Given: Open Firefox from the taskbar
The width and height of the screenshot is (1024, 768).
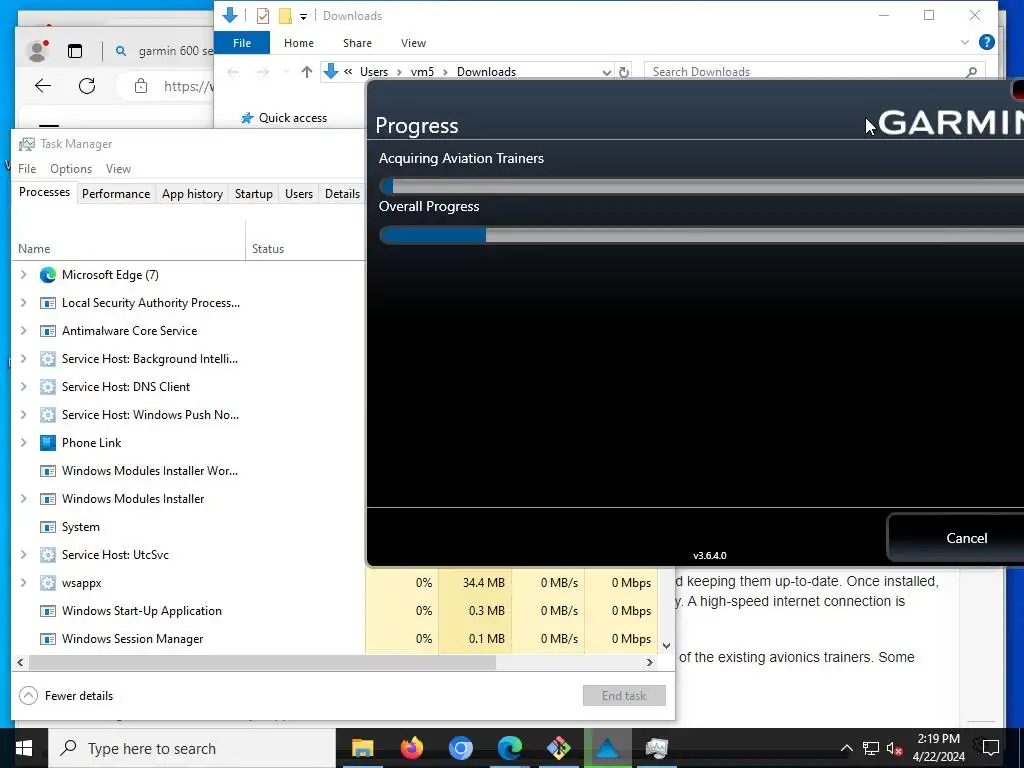Looking at the screenshot, I should point(411,748).
